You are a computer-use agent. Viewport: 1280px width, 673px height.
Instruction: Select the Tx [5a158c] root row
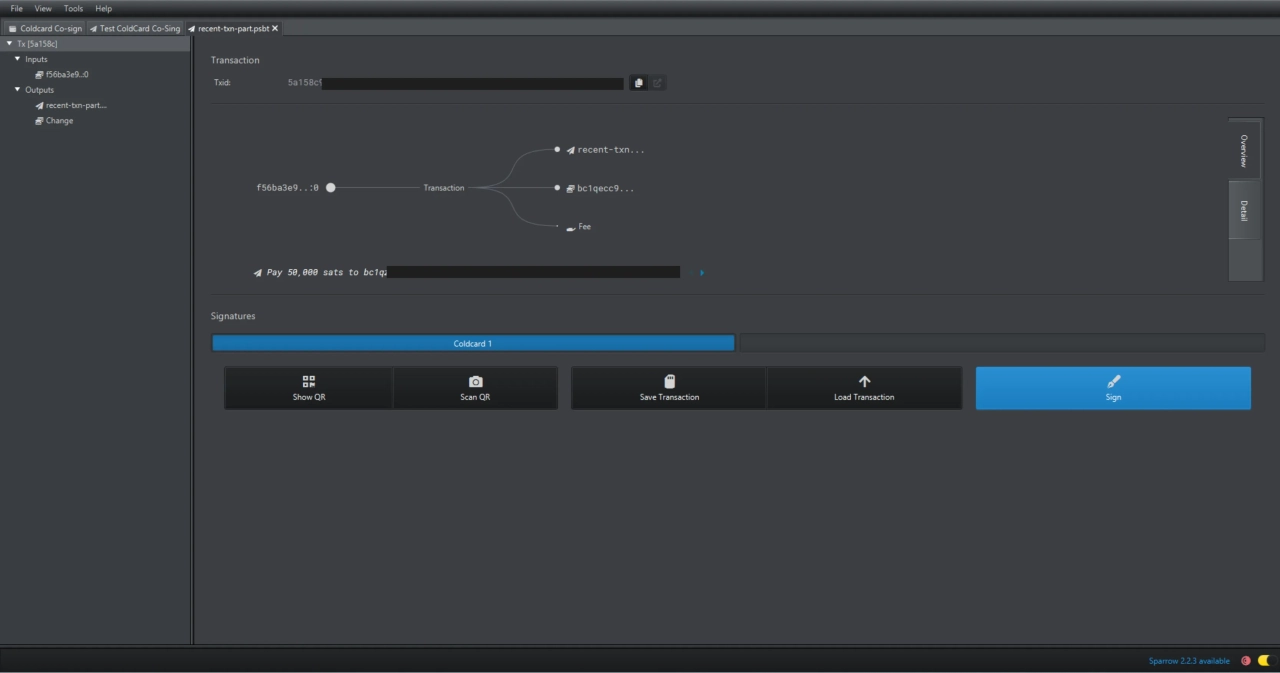coord(95,43)
